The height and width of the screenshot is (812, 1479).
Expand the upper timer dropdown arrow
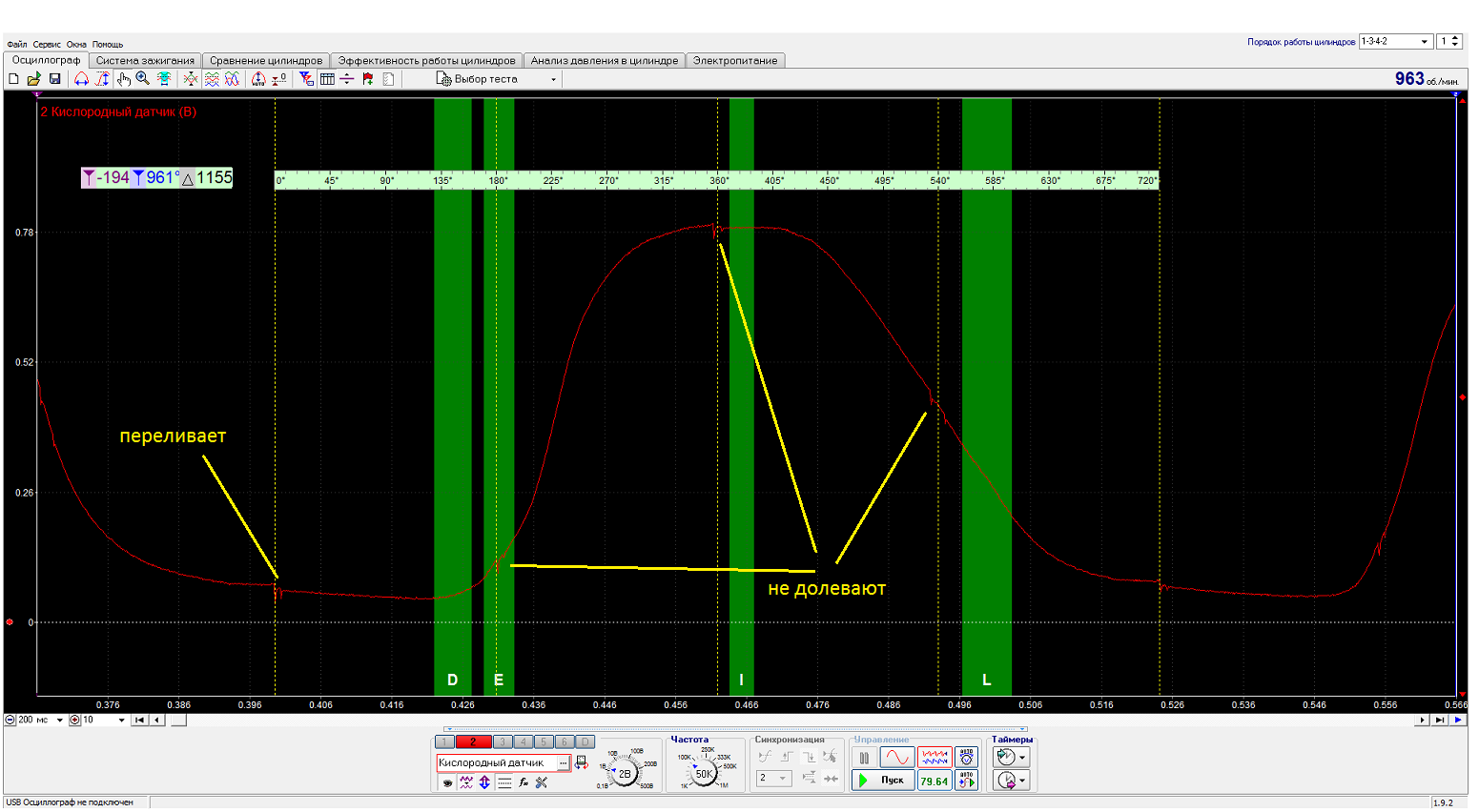[x=1022, y=758]
